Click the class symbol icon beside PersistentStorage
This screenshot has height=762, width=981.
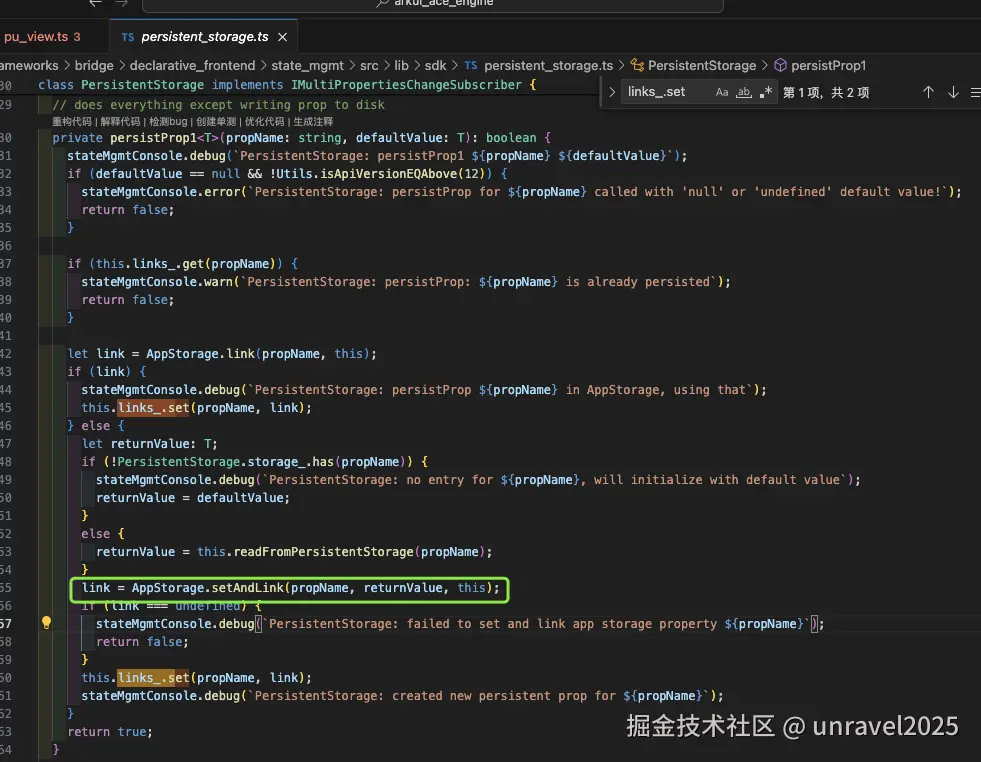[637, 65]
